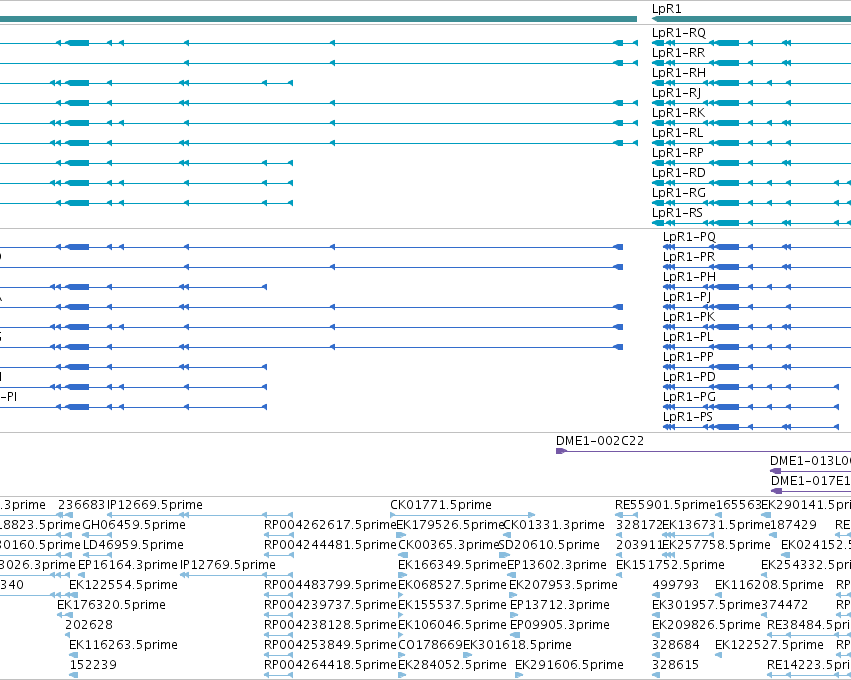The width and height of the screenshot is (851, 680).
Task: Select the EK151752.5prime EST label
Action: (x=670, y=565)
